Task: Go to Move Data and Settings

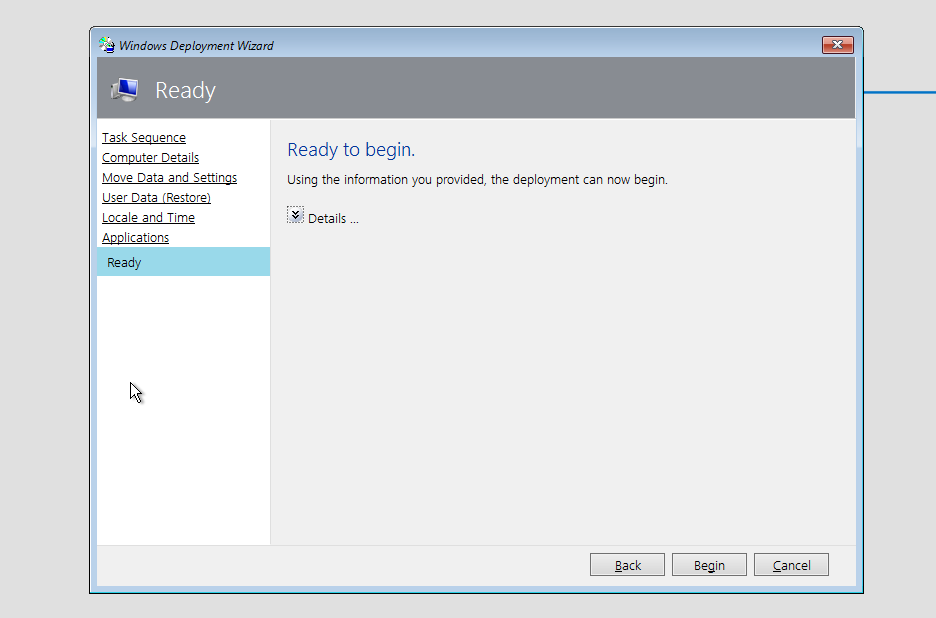Action: (169, 177)
